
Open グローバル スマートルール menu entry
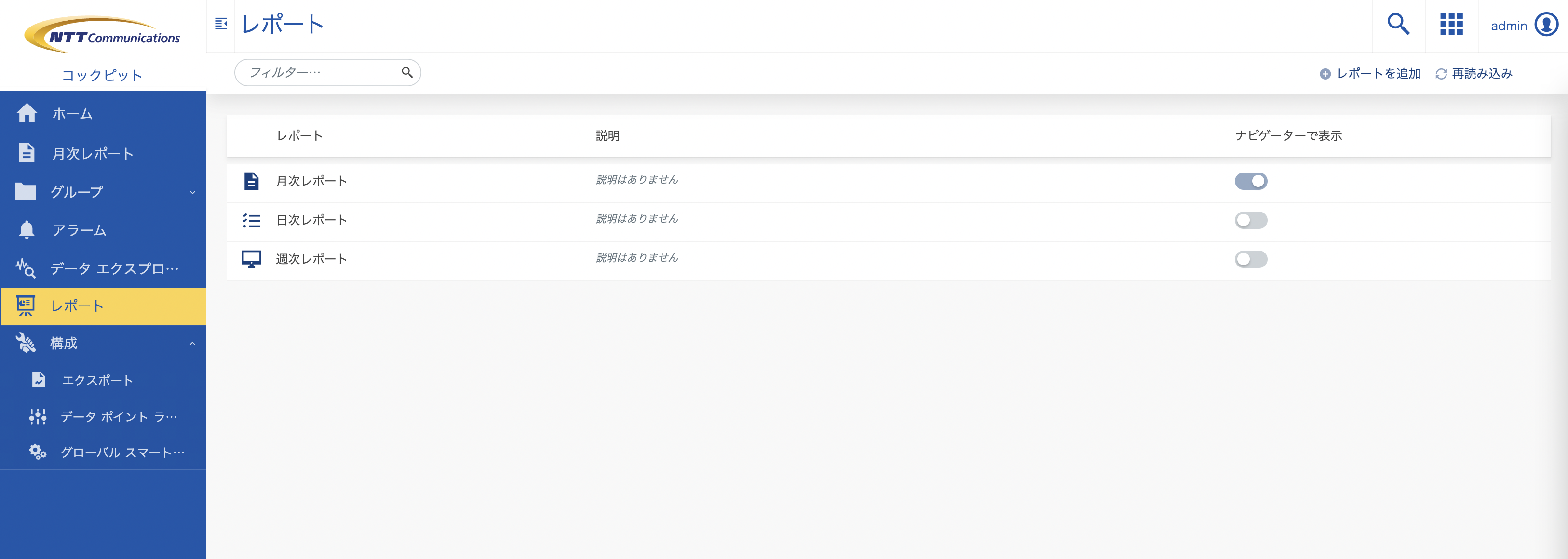(104, 452)
